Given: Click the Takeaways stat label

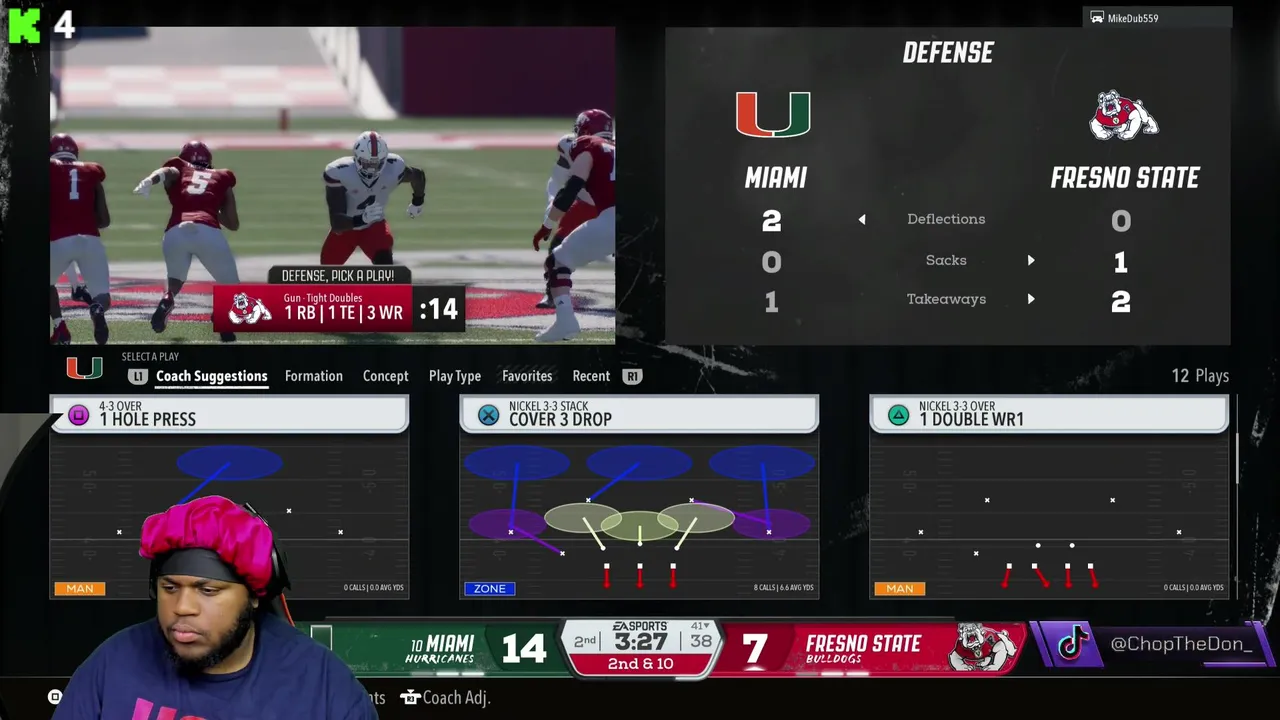Looking at the screenshot, I should tap(946, 299).
